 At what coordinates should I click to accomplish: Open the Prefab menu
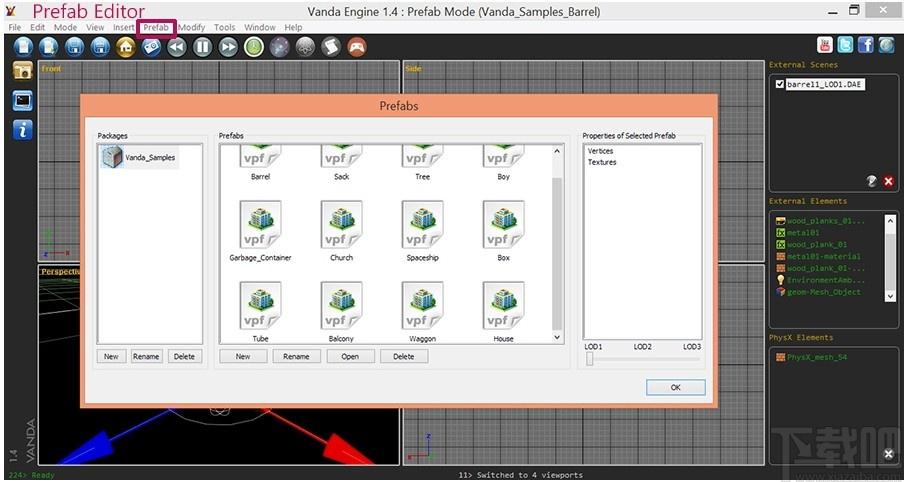click(156, 27)
